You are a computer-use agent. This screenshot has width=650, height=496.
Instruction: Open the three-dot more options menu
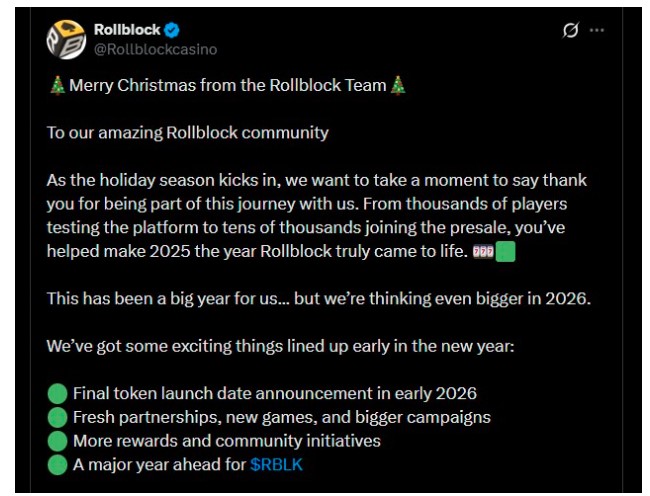pyautogui.click(x=597, y=31)
